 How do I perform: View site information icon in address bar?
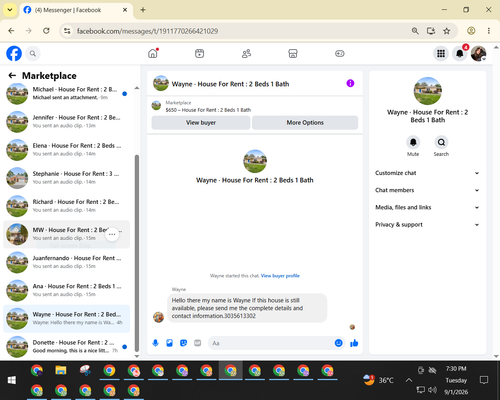click(x=67, y=31)
